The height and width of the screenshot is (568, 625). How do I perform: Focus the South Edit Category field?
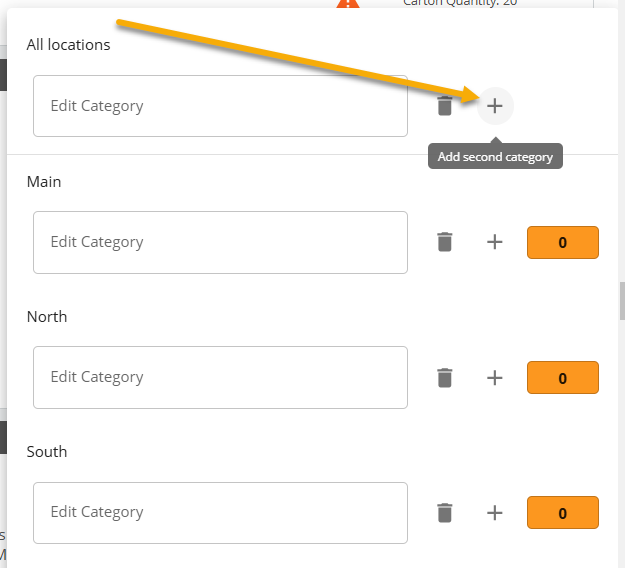(x=220, y=512)
